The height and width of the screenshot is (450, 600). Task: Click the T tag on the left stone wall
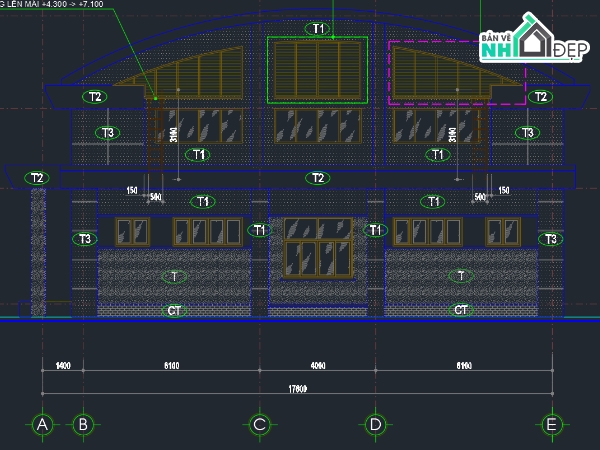tap(174, 276)
